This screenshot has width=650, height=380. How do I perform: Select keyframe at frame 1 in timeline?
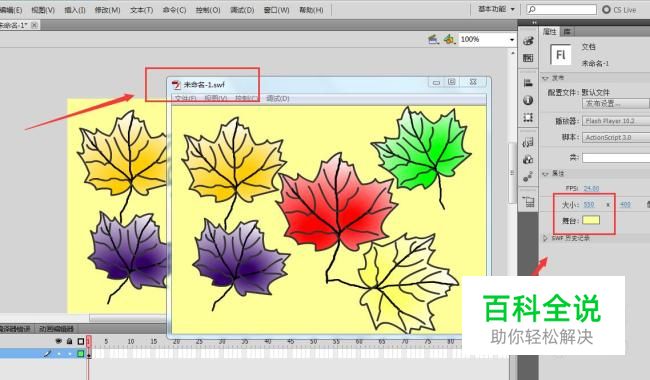point(89,354)
